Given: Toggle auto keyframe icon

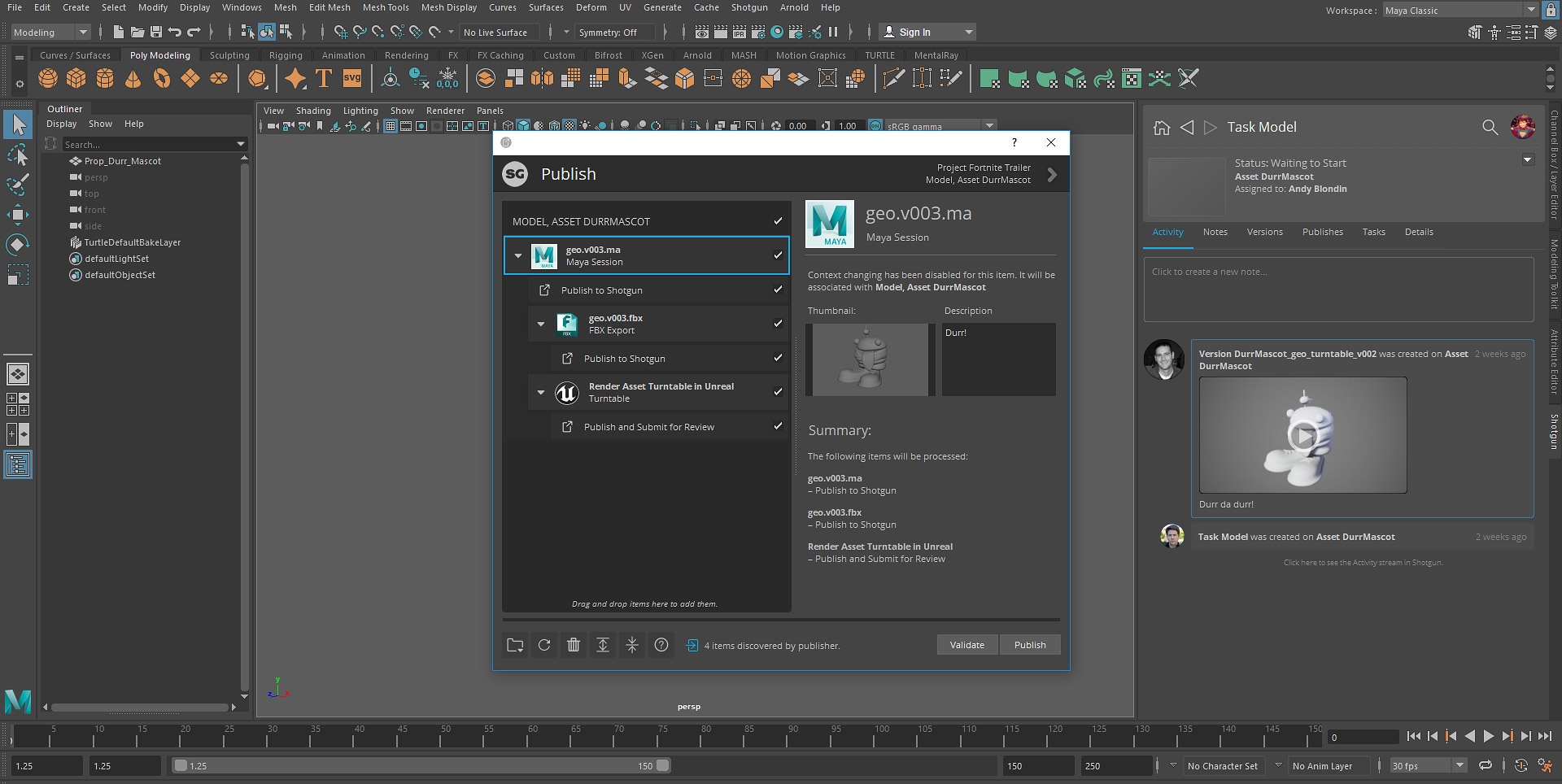Looking at the screenshot, I should tap(1521, 765).
